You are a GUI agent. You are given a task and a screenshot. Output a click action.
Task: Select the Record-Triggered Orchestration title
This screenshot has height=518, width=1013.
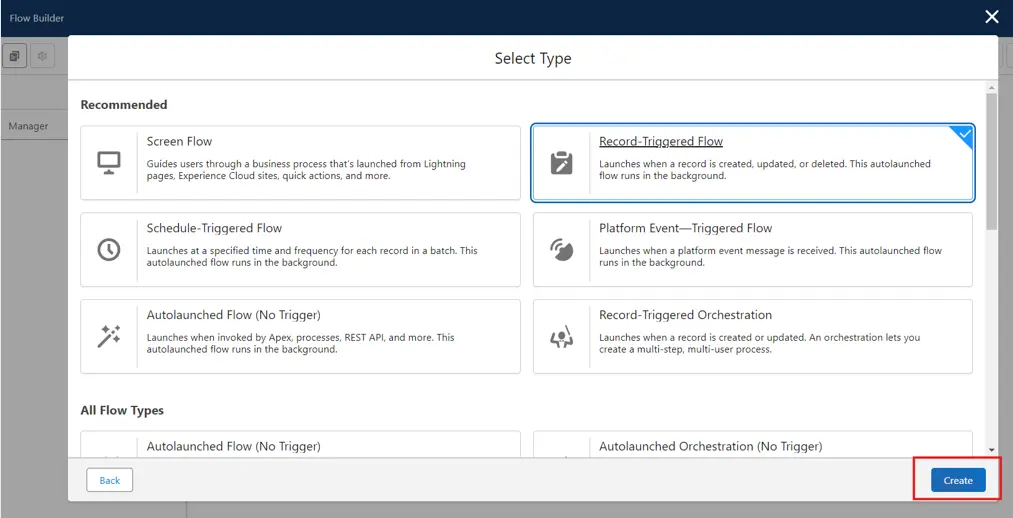685,315
